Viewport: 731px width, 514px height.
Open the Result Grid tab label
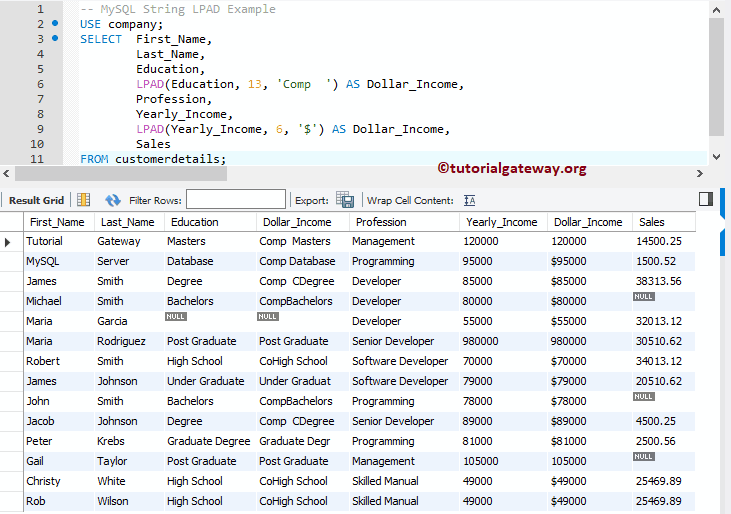(x=36, y=200)
